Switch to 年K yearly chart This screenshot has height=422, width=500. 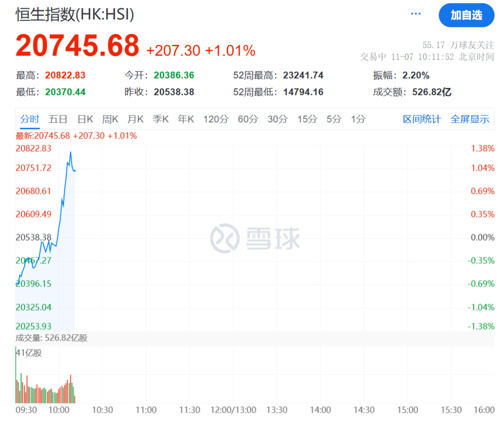(186, 119)
